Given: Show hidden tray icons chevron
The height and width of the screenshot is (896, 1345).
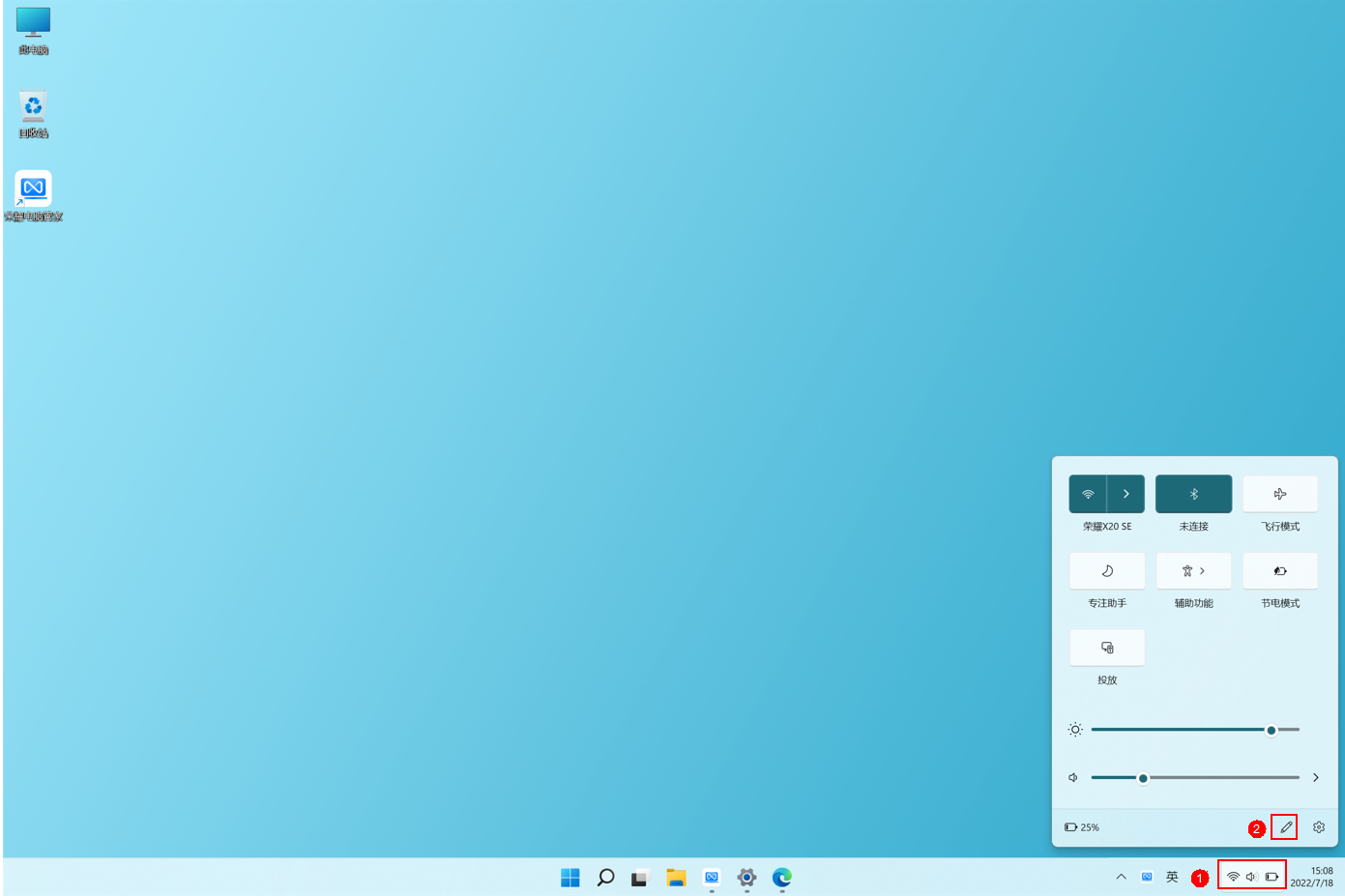Looking at the screenshot, I should tap(1121, 878).
